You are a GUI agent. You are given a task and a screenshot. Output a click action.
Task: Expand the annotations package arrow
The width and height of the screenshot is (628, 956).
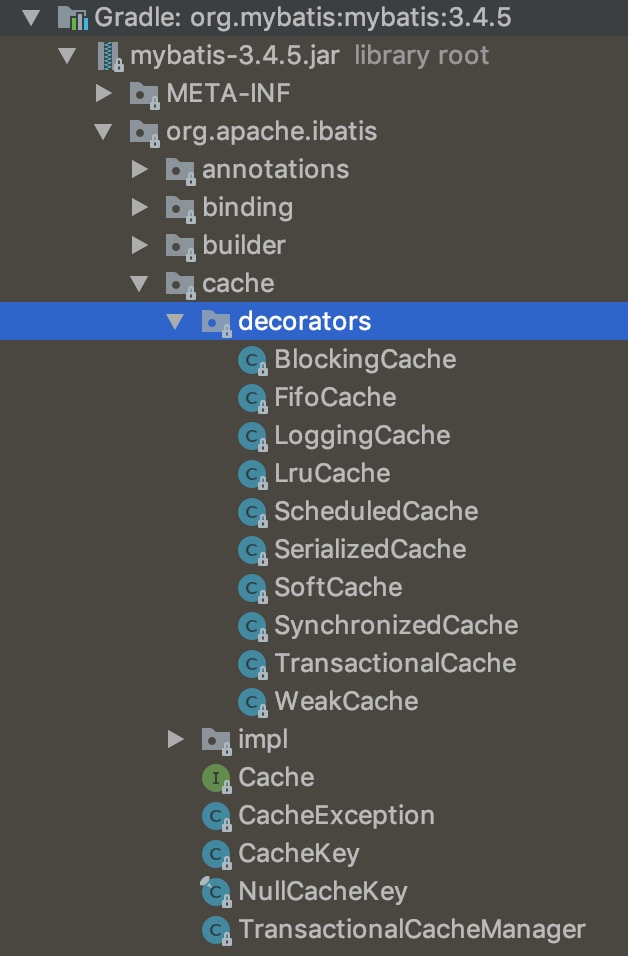tap(139, 170)
